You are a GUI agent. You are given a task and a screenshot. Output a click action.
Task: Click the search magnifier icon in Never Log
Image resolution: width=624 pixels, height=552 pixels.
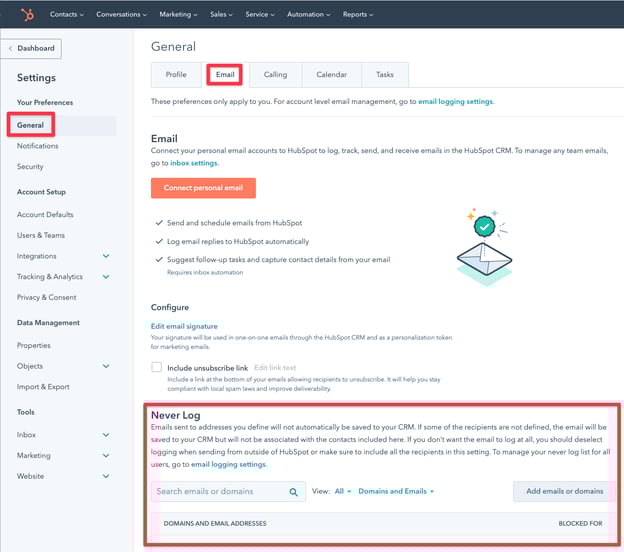(293, 492)
